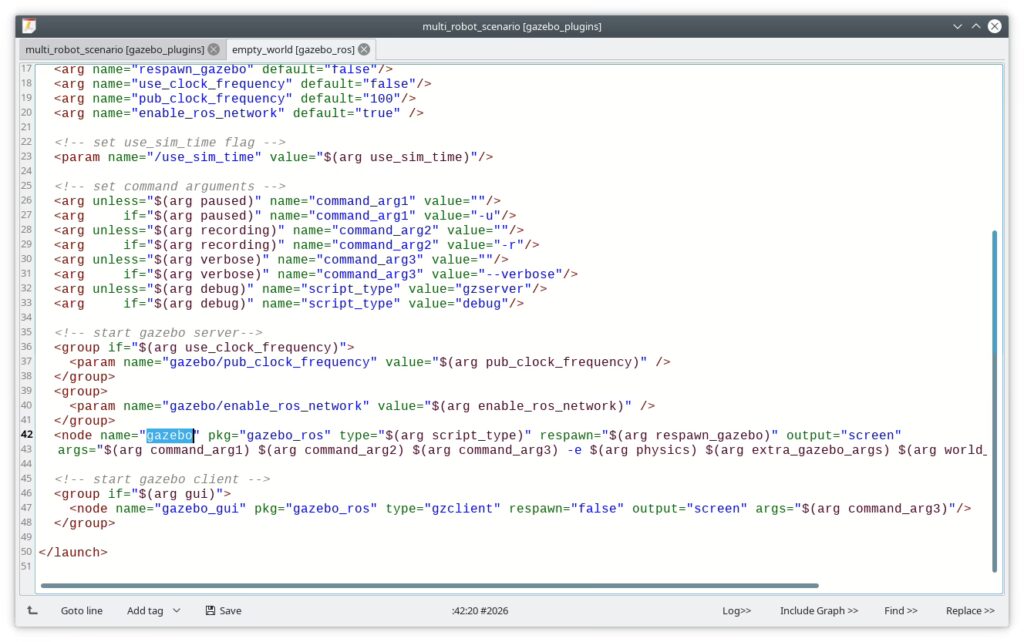This screenshot has height=642, width=1024.
Task: Click the title bar up-chevron icon
Action: click(976, 26)
